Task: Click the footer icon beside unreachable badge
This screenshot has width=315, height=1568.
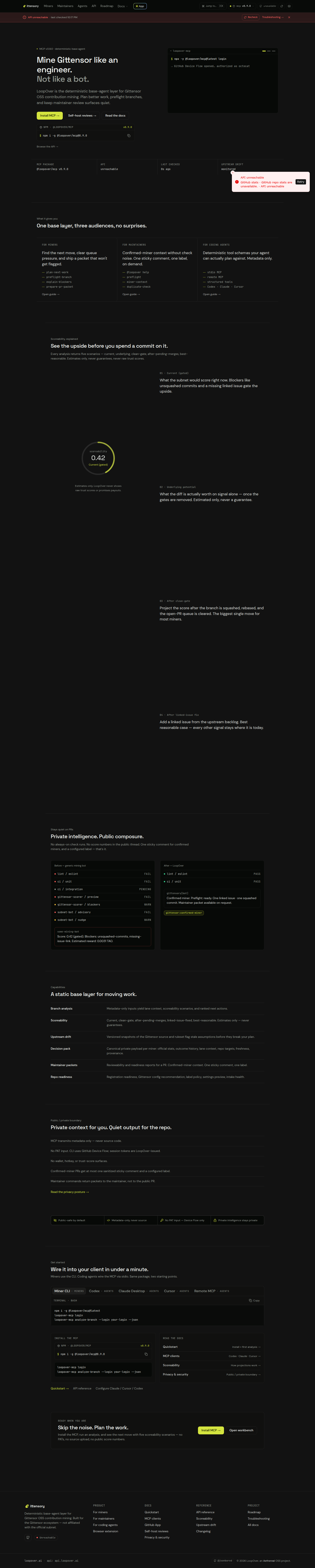Action: tap(28, 1538)
